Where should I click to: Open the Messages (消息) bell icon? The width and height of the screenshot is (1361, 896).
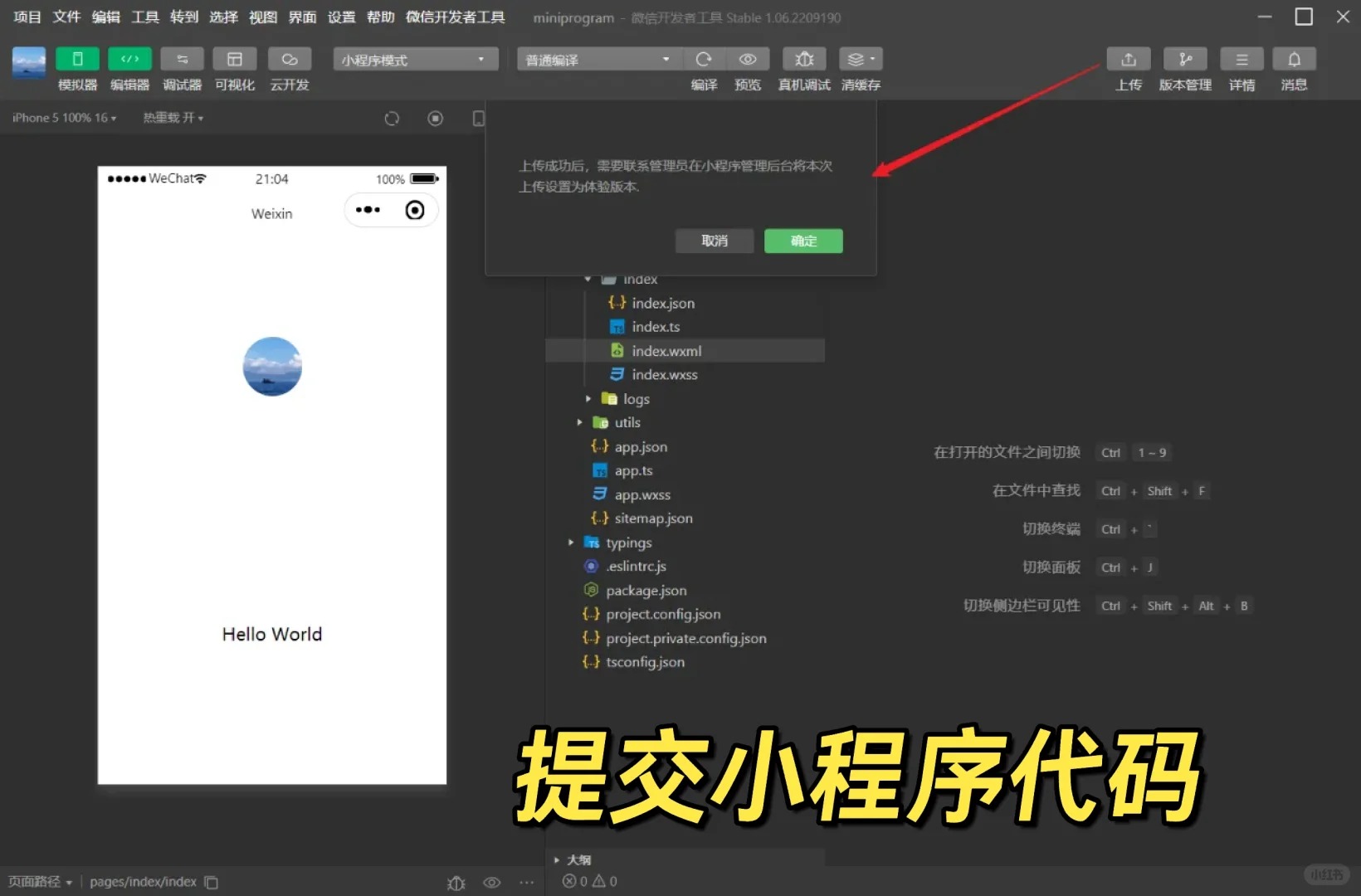[1294, 60]
